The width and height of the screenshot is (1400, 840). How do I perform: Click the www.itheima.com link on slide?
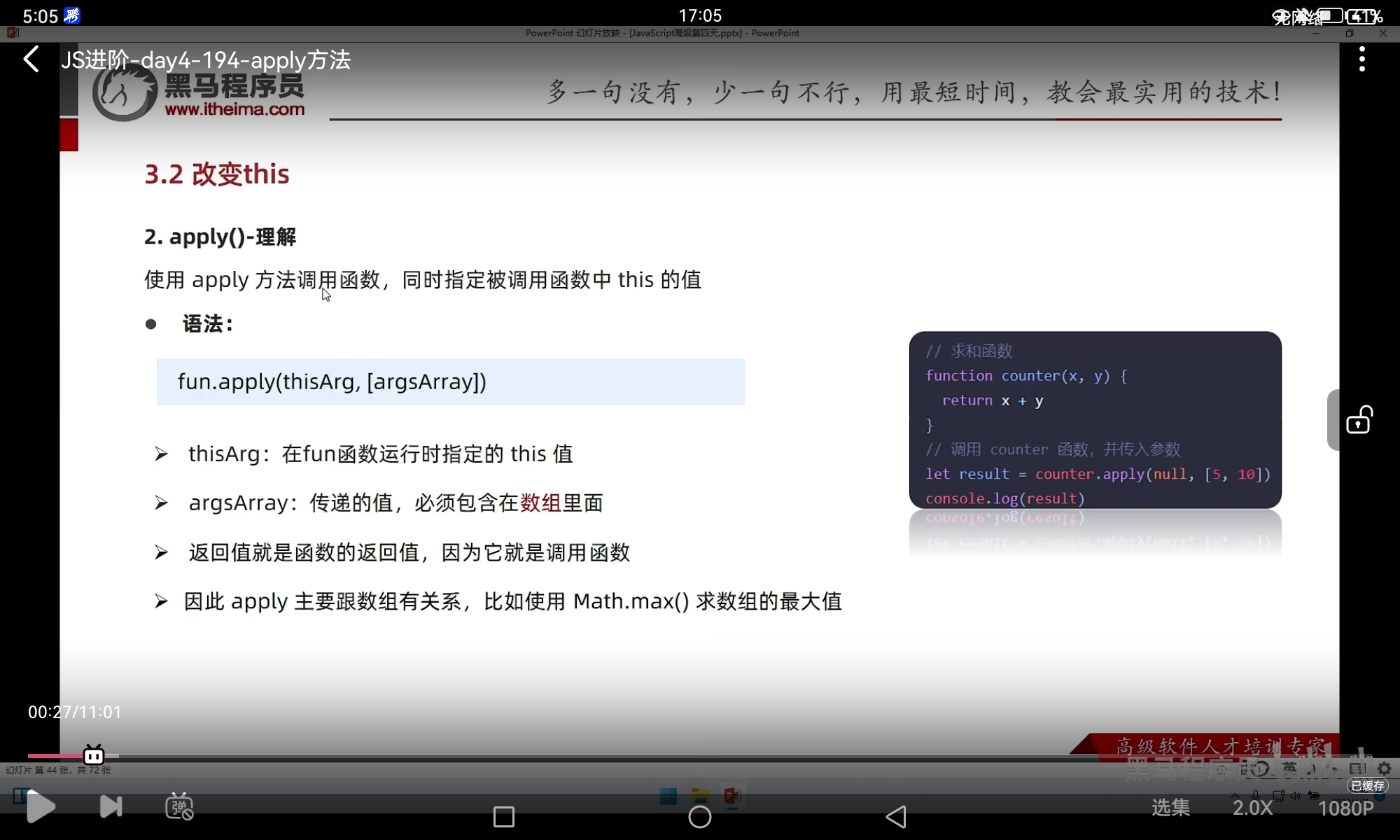pos(234,109)
